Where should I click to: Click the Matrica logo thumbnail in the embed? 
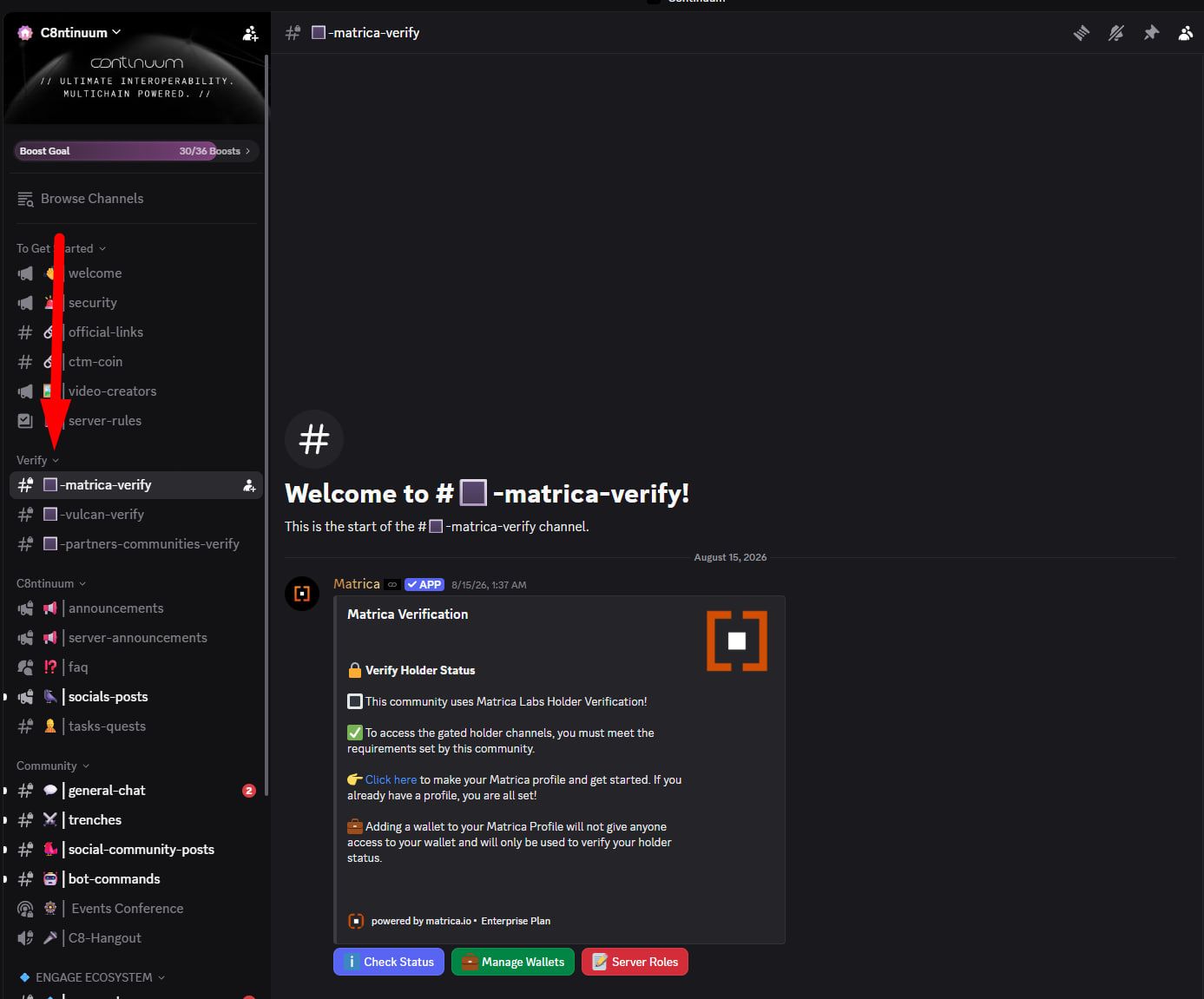[x=737, y=641]
